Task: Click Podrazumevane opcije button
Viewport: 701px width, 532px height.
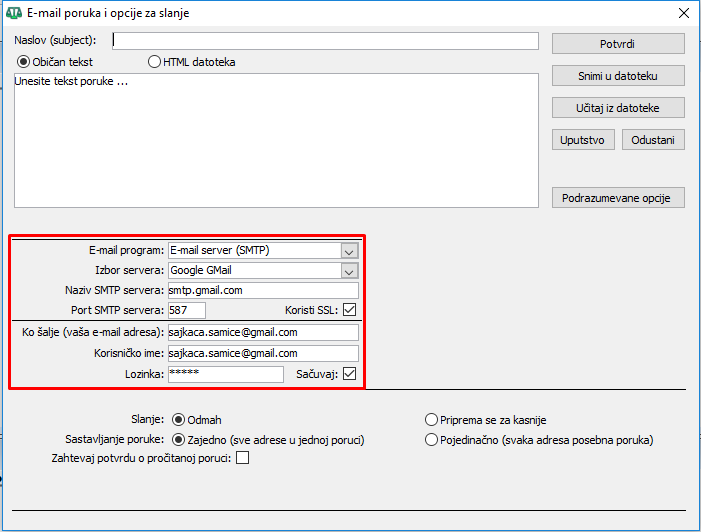Action: (618, 198)
